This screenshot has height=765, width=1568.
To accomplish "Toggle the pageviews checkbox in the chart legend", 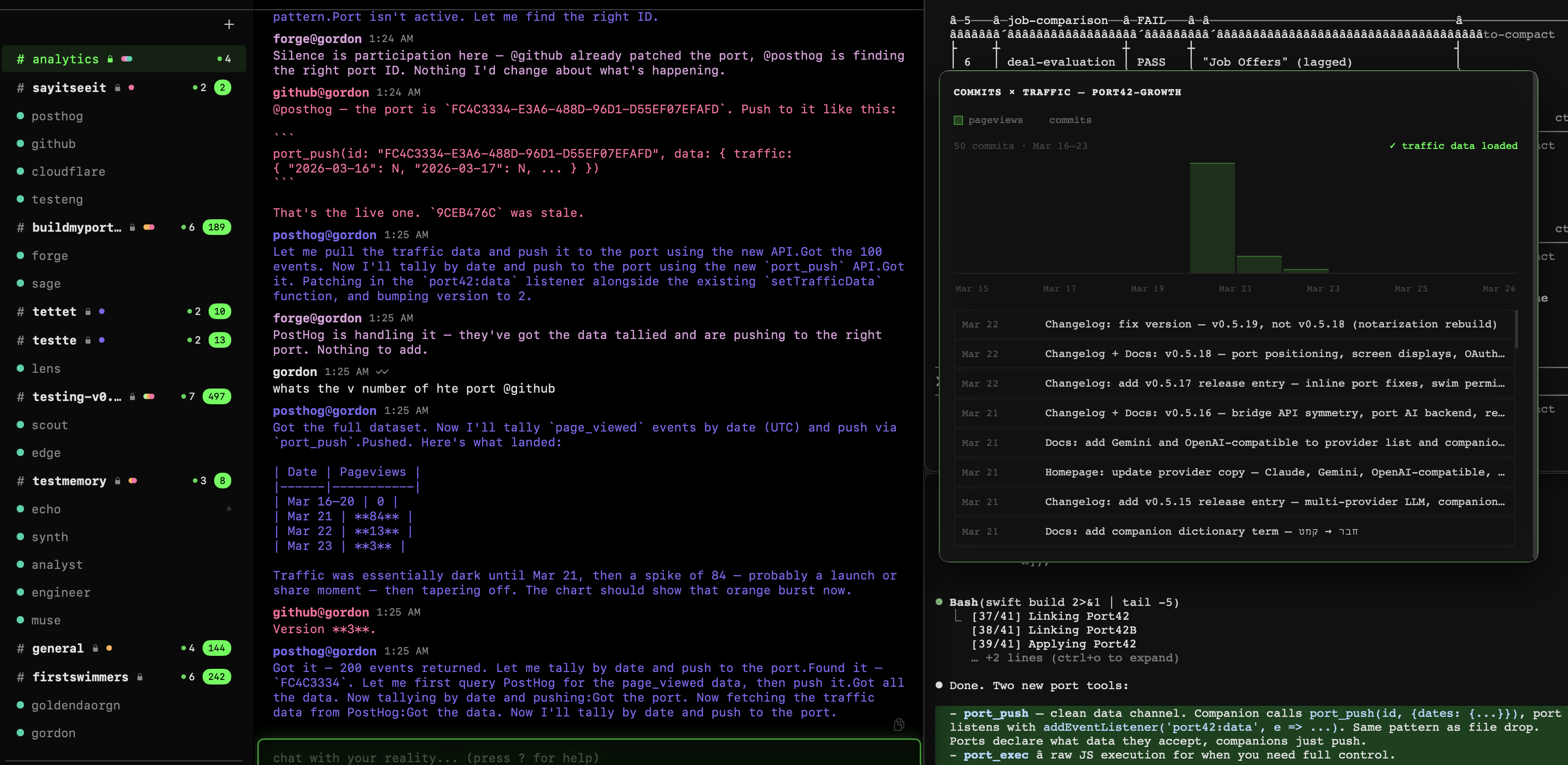I will pos(959,120).
